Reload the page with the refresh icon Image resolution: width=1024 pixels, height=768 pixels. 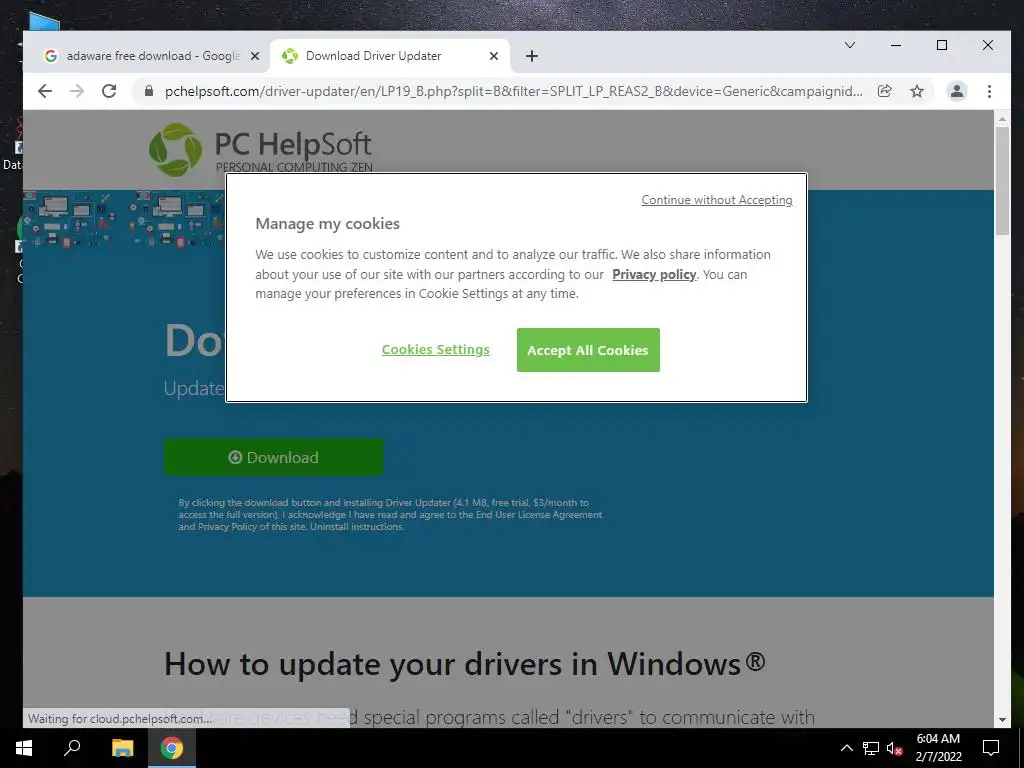109,91
